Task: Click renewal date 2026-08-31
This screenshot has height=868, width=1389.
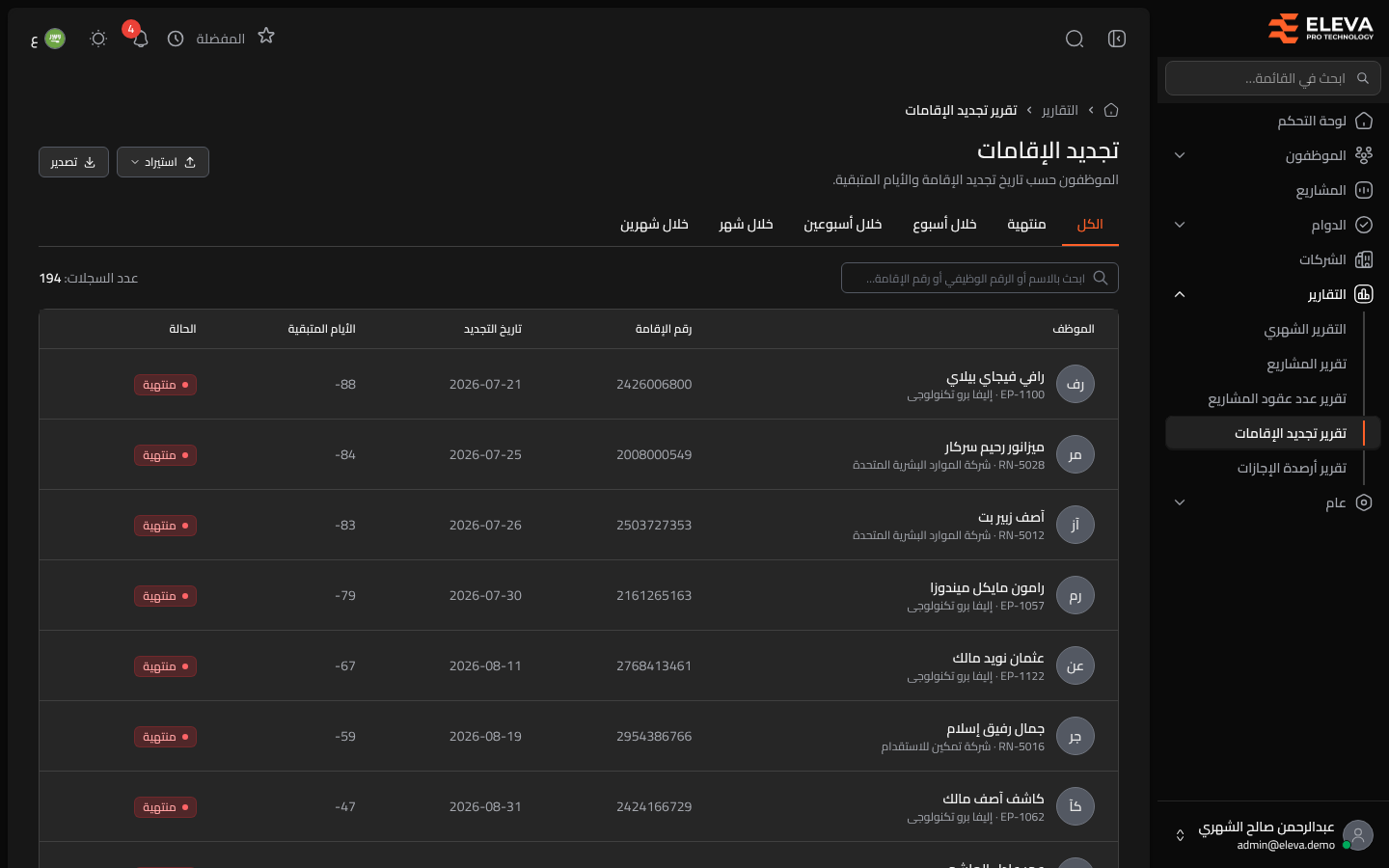Action: tap(485, 806)
